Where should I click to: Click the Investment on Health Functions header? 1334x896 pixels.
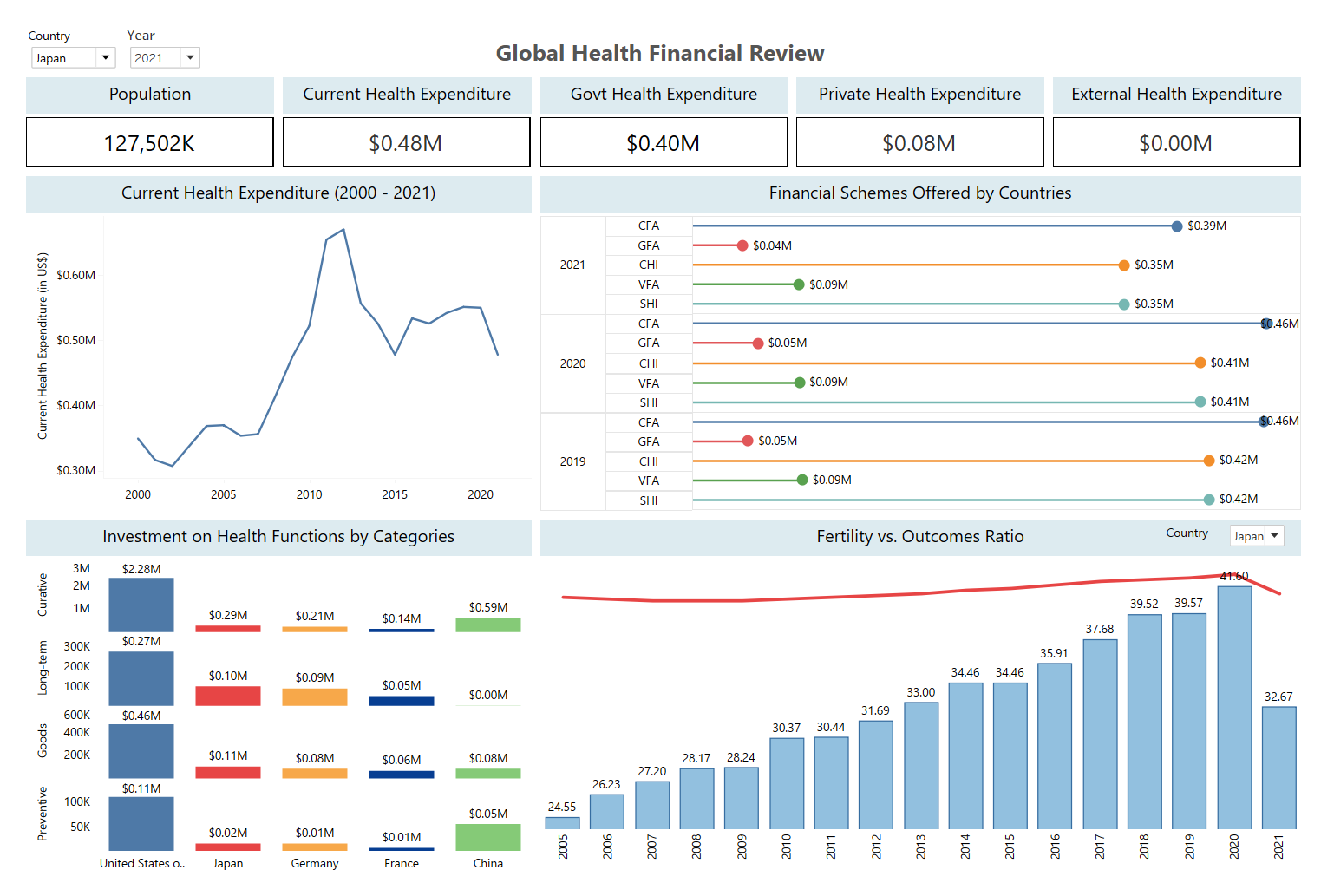pos(278,537)
